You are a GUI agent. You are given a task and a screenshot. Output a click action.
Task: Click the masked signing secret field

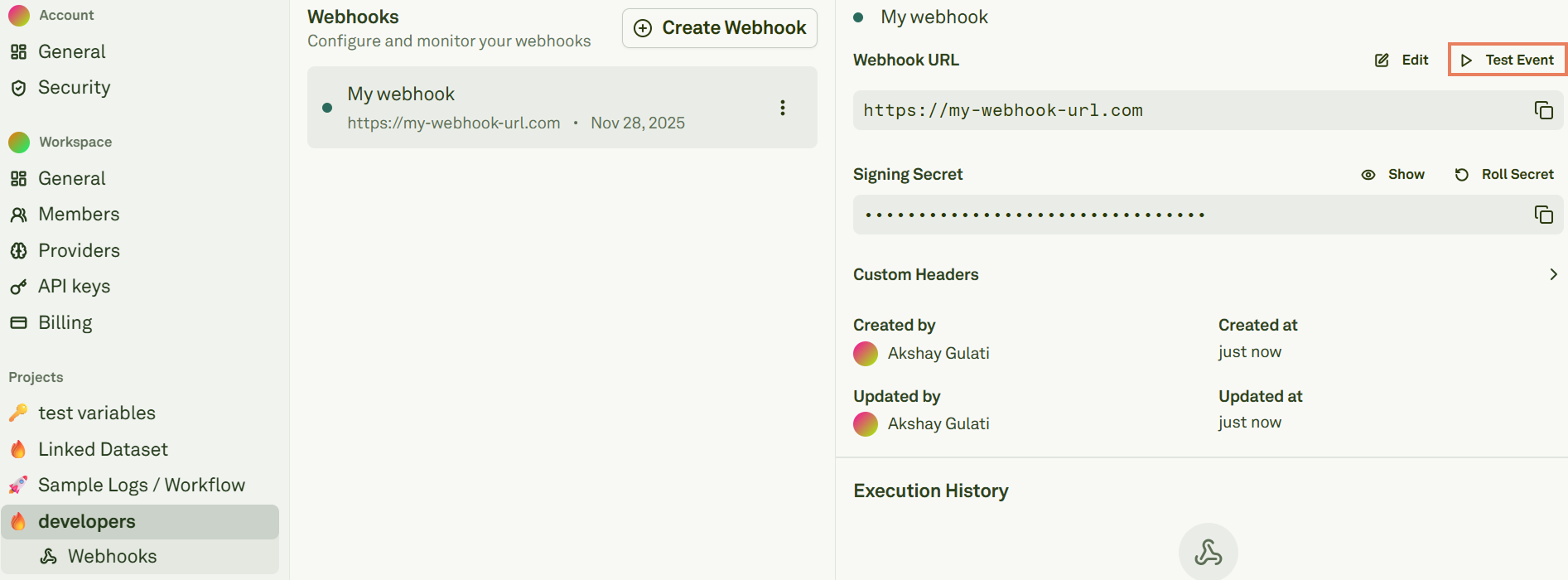1209,215
